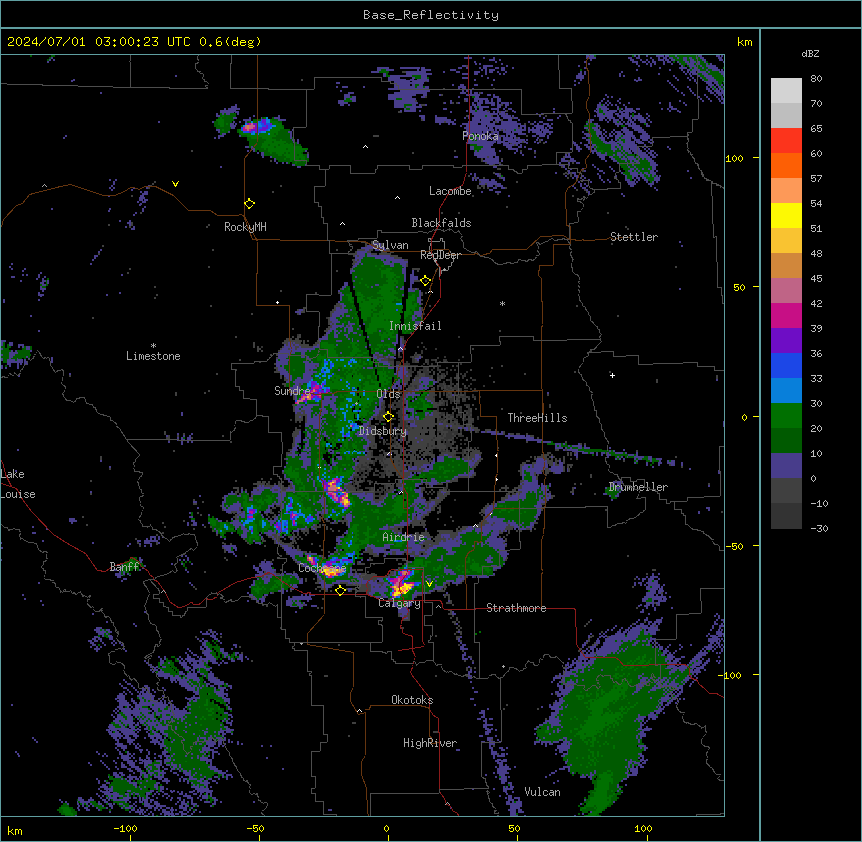This screenshot has width=862, height=842.
Task: Click the Lake Louise label
Action: tap(18, 484)
